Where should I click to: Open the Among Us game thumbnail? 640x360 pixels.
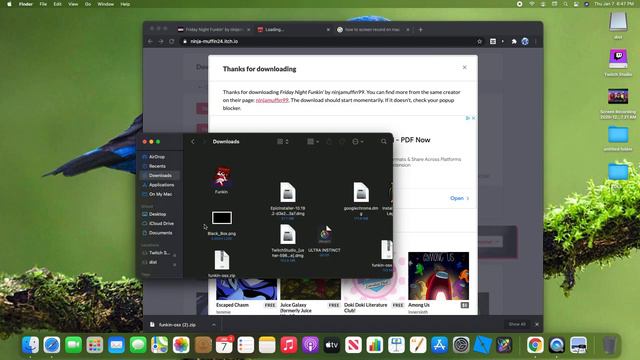coord(438,276)
